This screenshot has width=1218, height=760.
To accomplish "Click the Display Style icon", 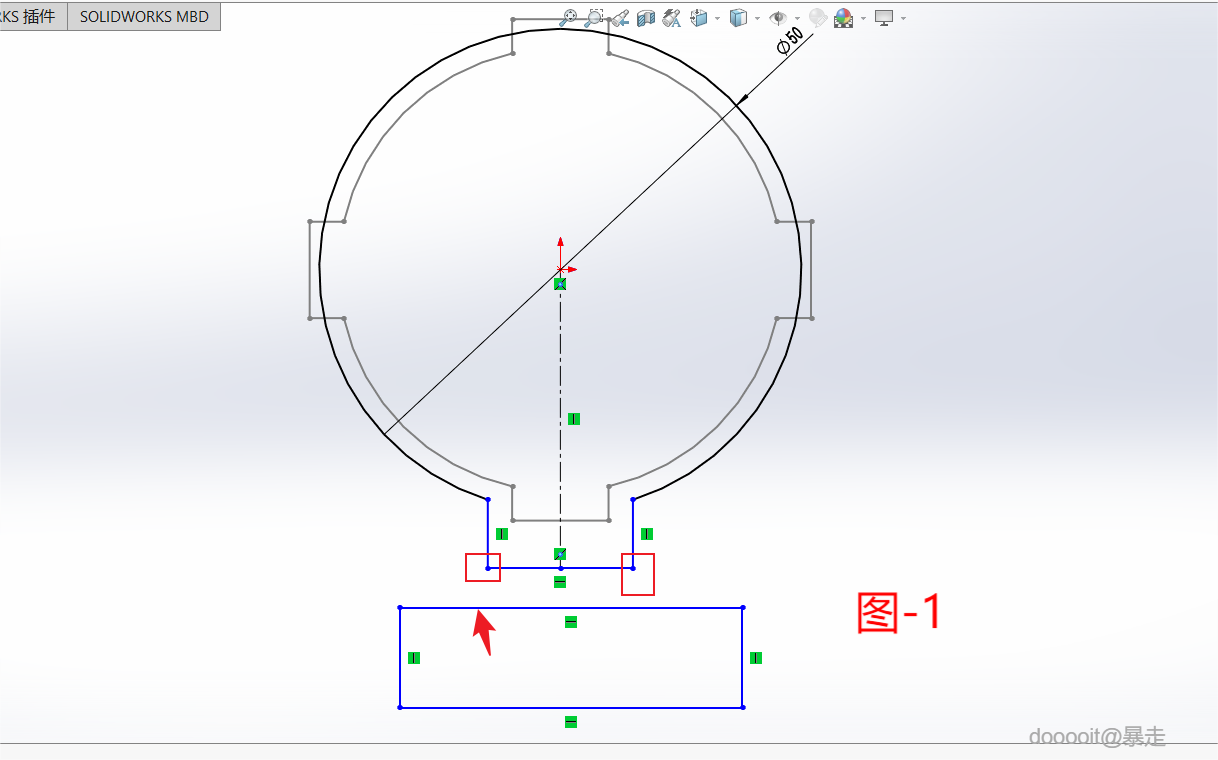I will click(738, 17).
